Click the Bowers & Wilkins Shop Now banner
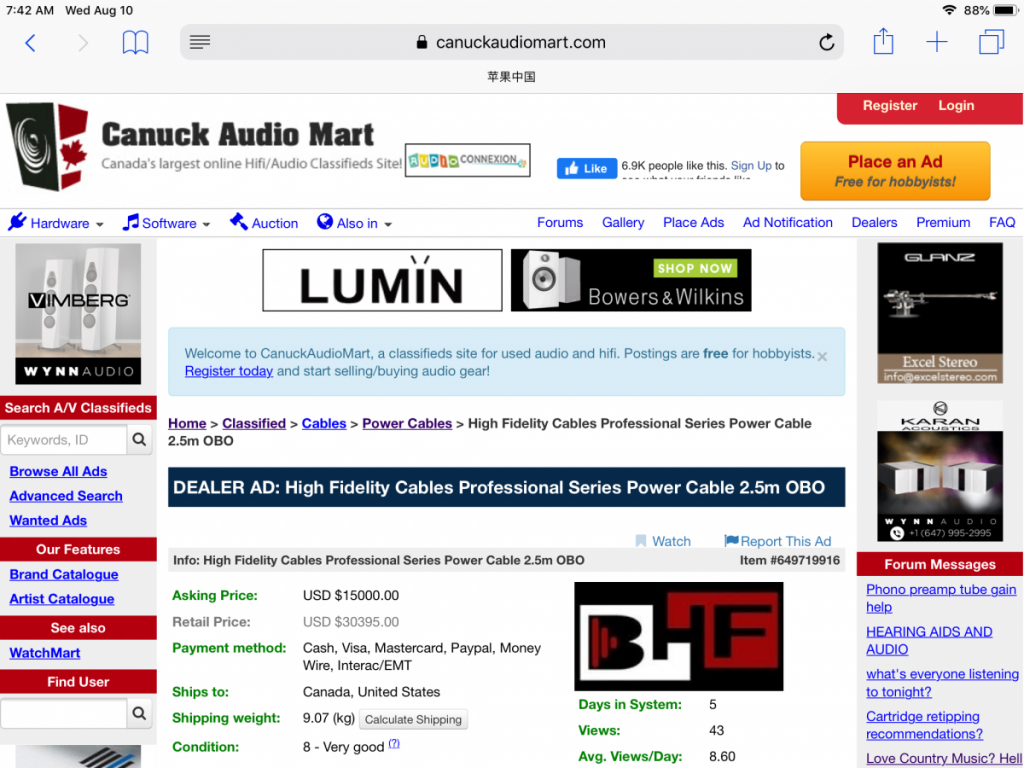Screen dimensions: 1024x768 (631, 280)
